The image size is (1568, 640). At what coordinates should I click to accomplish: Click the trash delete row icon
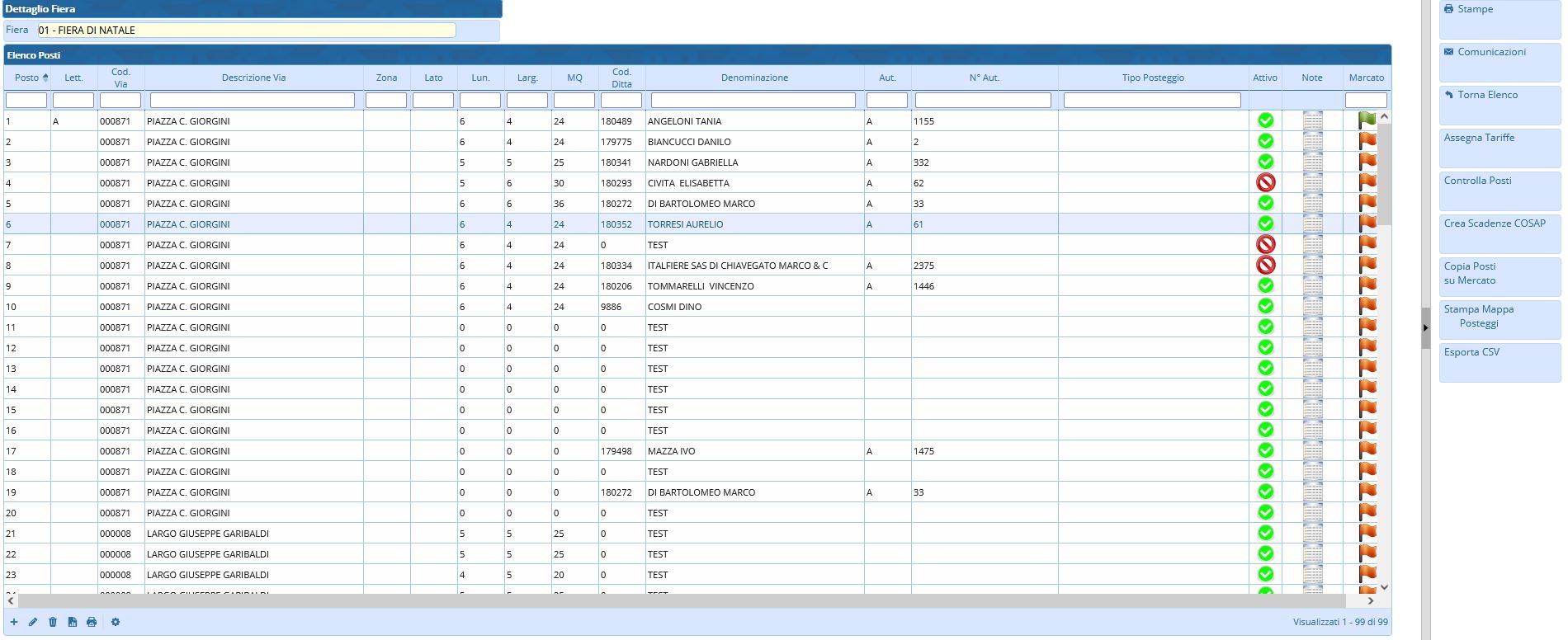point(53,622)
